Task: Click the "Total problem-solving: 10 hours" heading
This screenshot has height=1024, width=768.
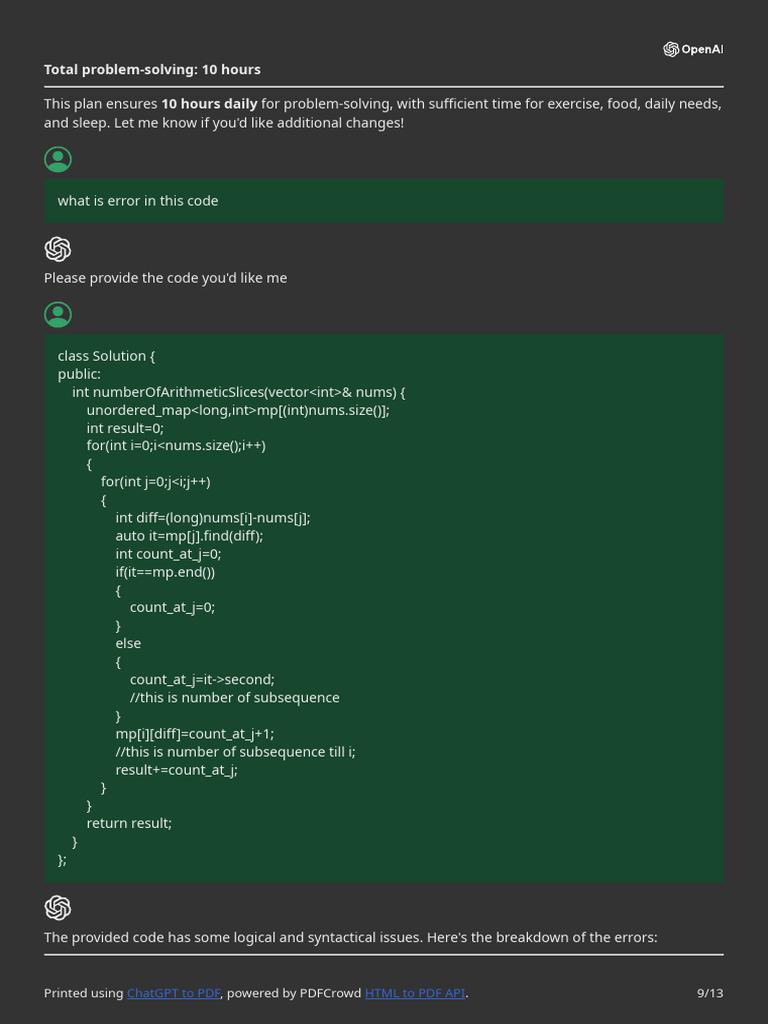Action: pyautogui.click(x=152, y=70)
